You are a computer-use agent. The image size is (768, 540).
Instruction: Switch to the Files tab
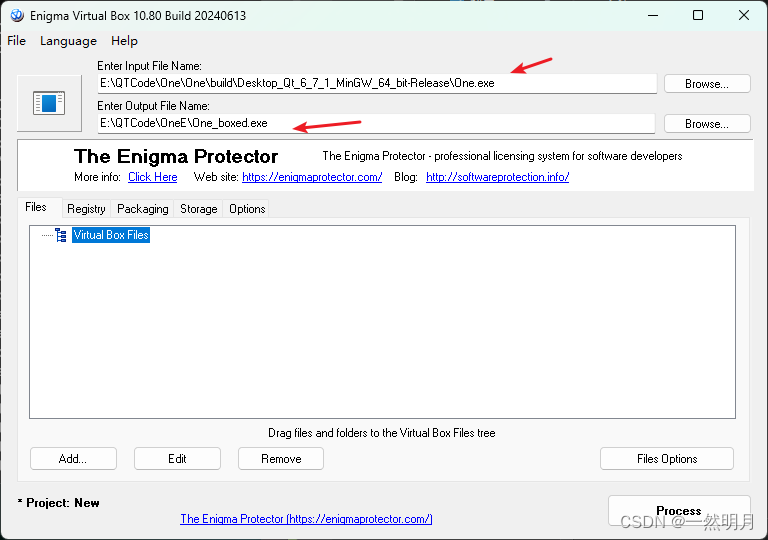pos(36,207)
